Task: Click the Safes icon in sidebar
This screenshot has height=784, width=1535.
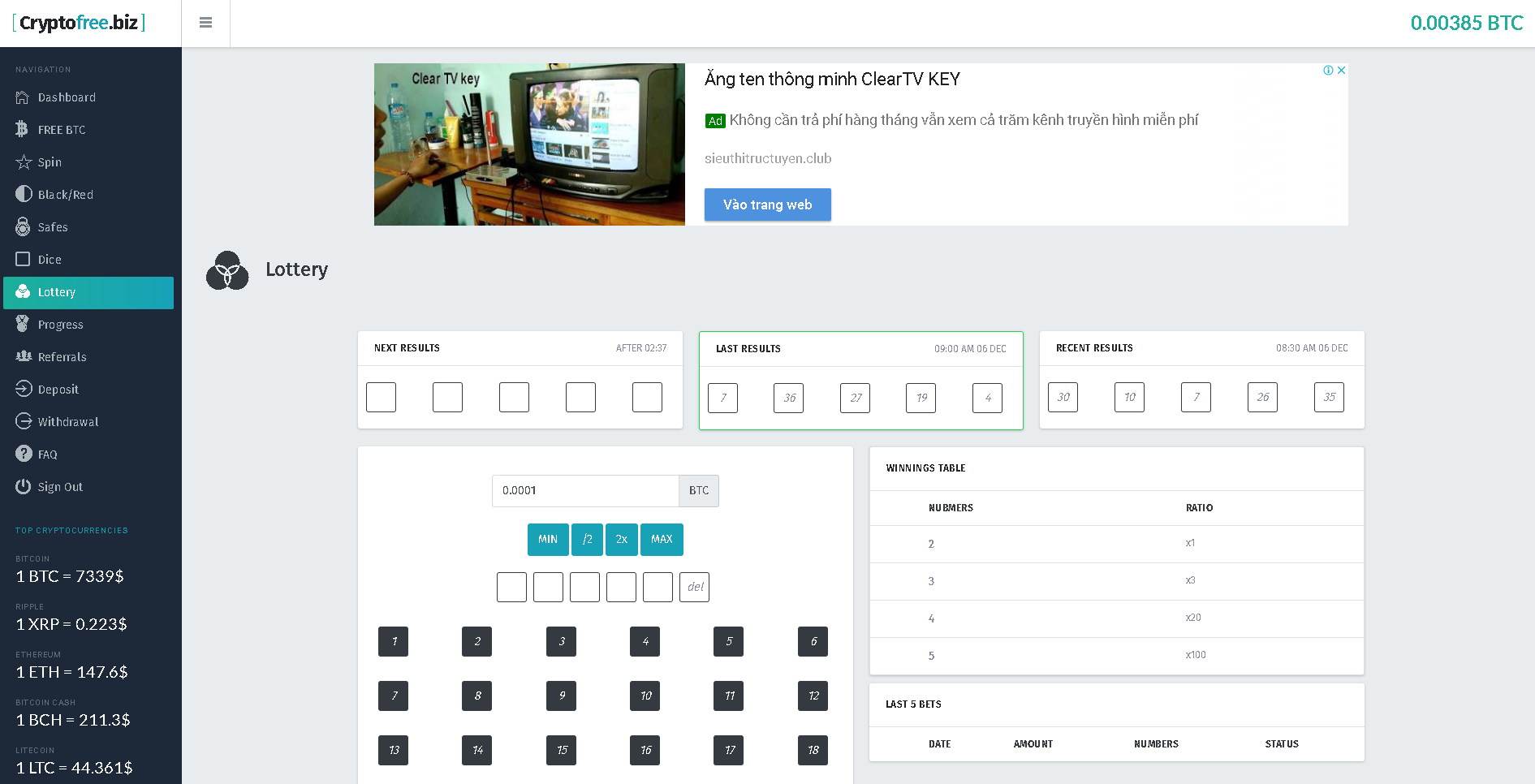Action: tap(23, 227)
